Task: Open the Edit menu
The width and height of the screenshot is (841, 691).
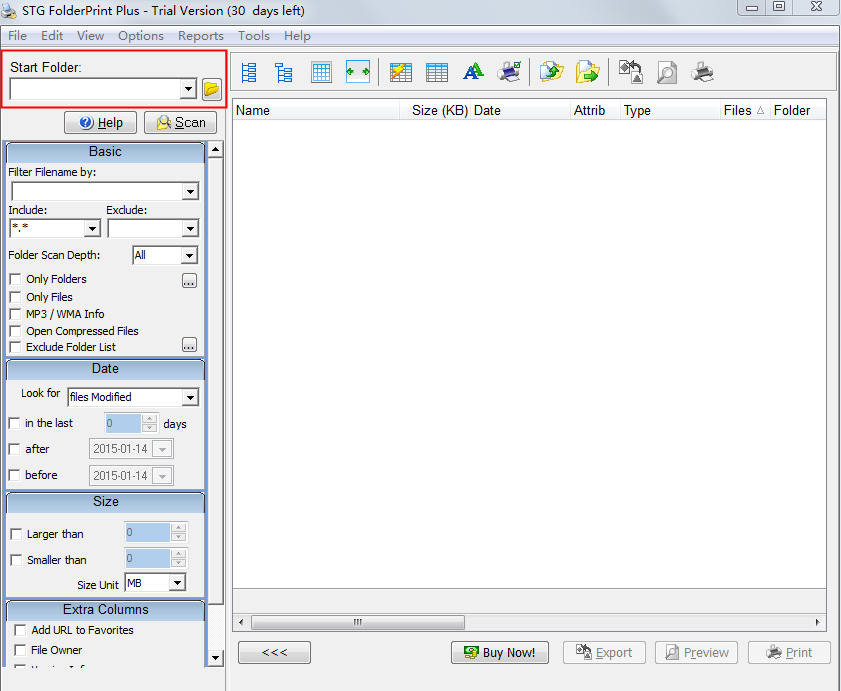Action: (x=52, y=36)
